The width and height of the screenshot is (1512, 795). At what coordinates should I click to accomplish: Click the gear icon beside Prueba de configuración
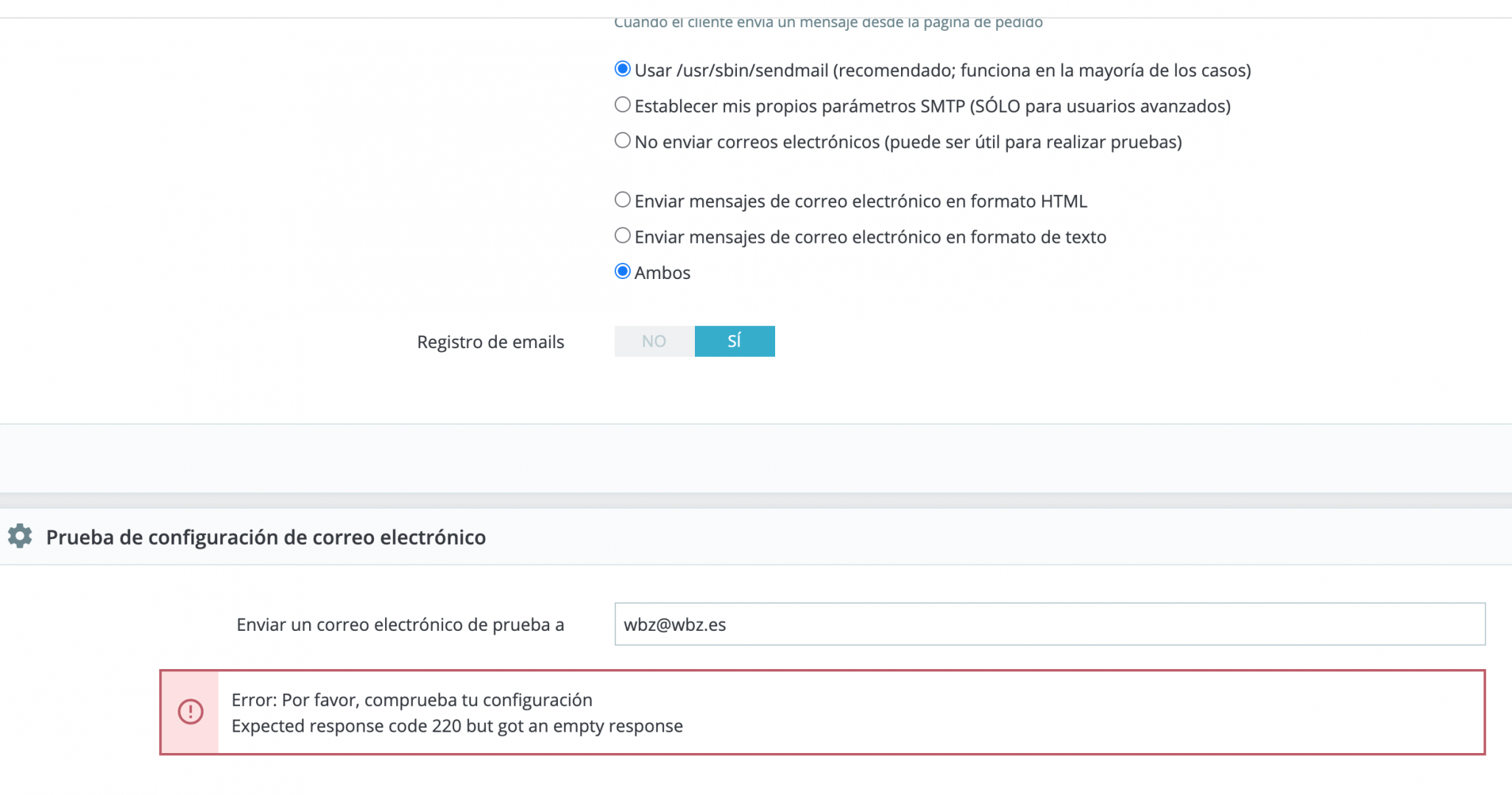tap(20, 536)
